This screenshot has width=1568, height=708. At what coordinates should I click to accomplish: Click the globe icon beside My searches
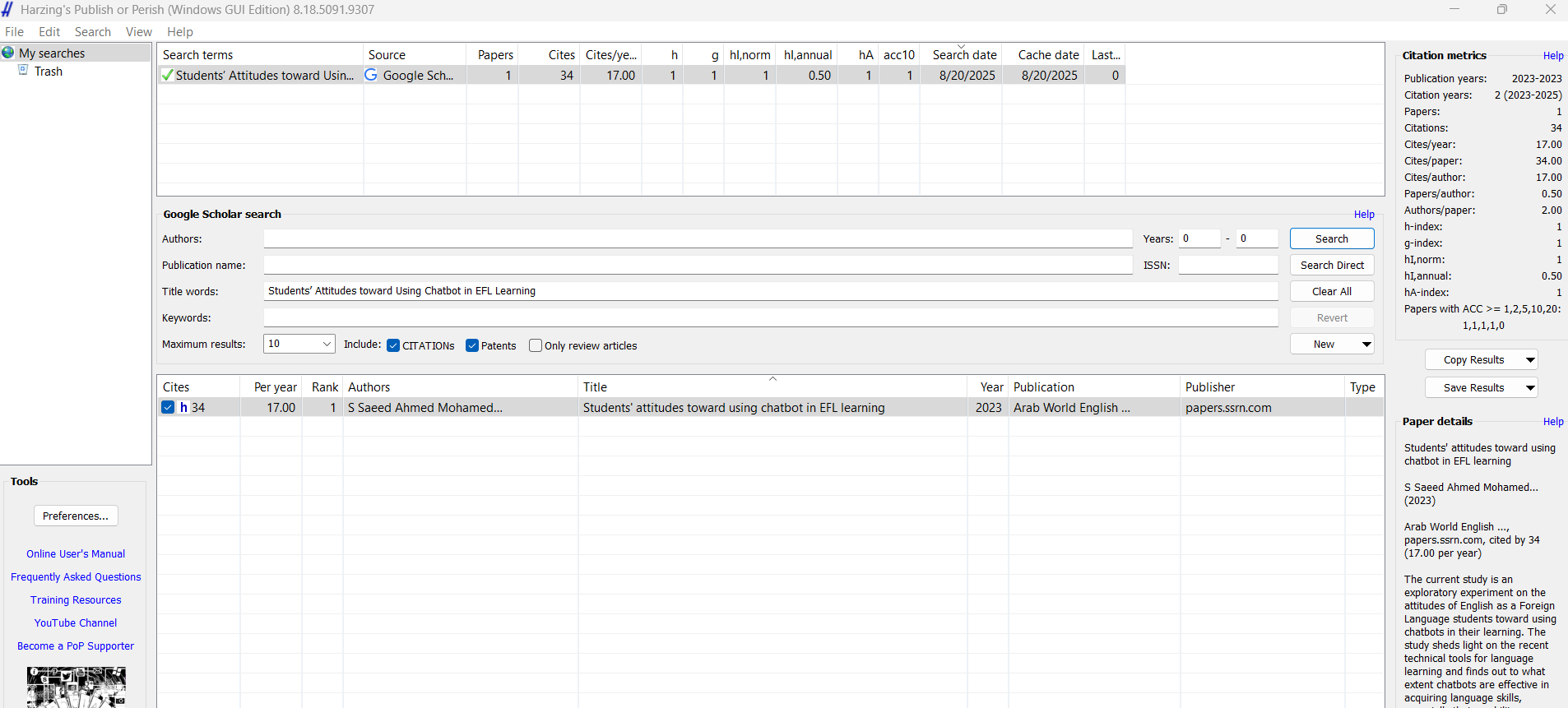point(8,53)
